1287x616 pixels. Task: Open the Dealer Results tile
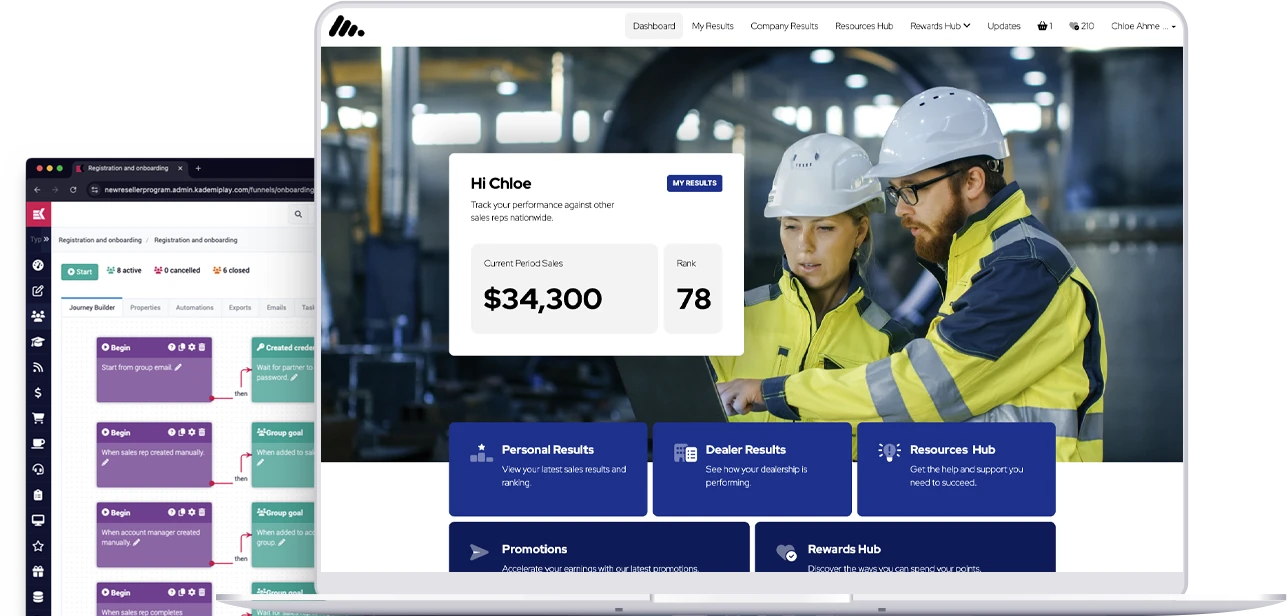[752, 469]
